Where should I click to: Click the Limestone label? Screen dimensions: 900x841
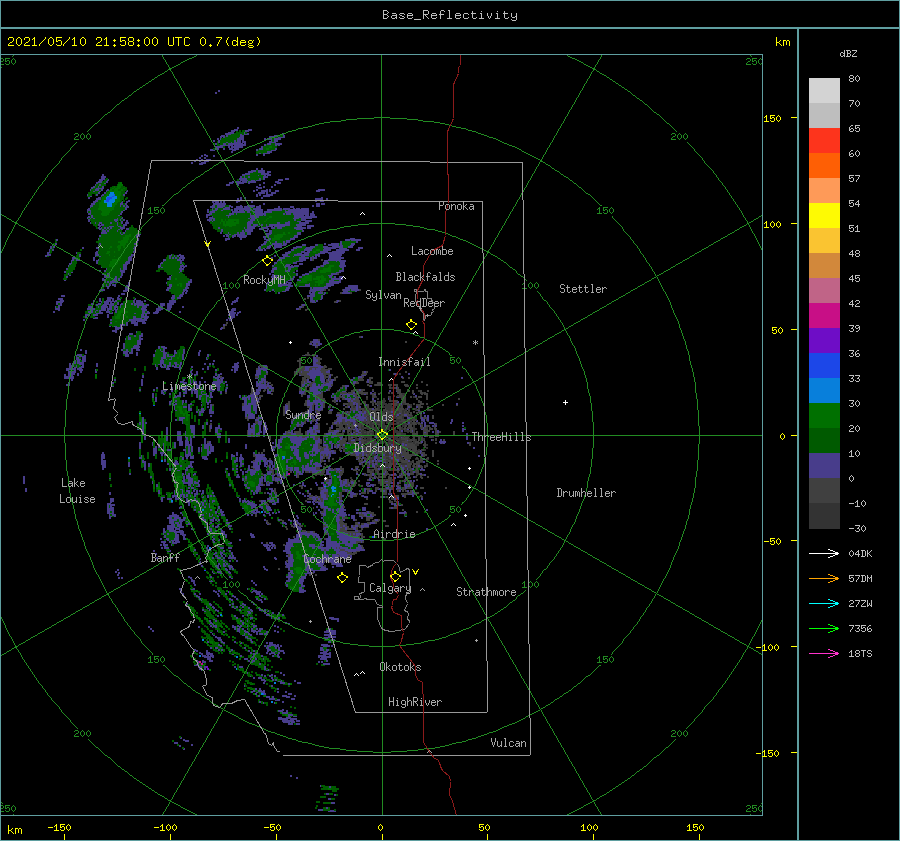tap(189, 386)
